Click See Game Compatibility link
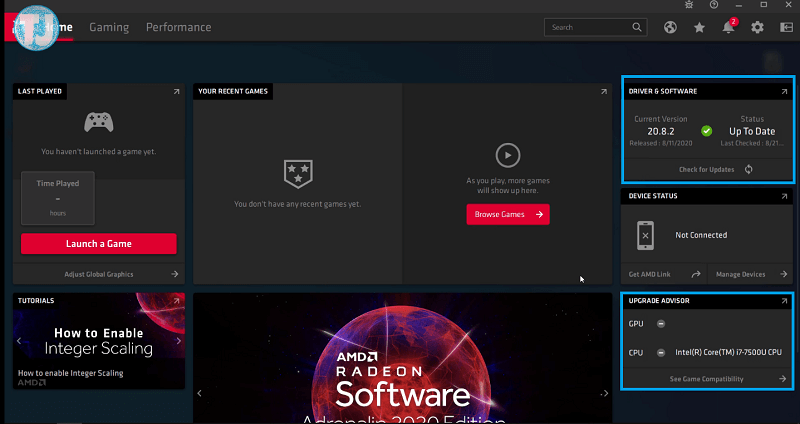Viewport: 800px width, 424px height. point(706,379)
